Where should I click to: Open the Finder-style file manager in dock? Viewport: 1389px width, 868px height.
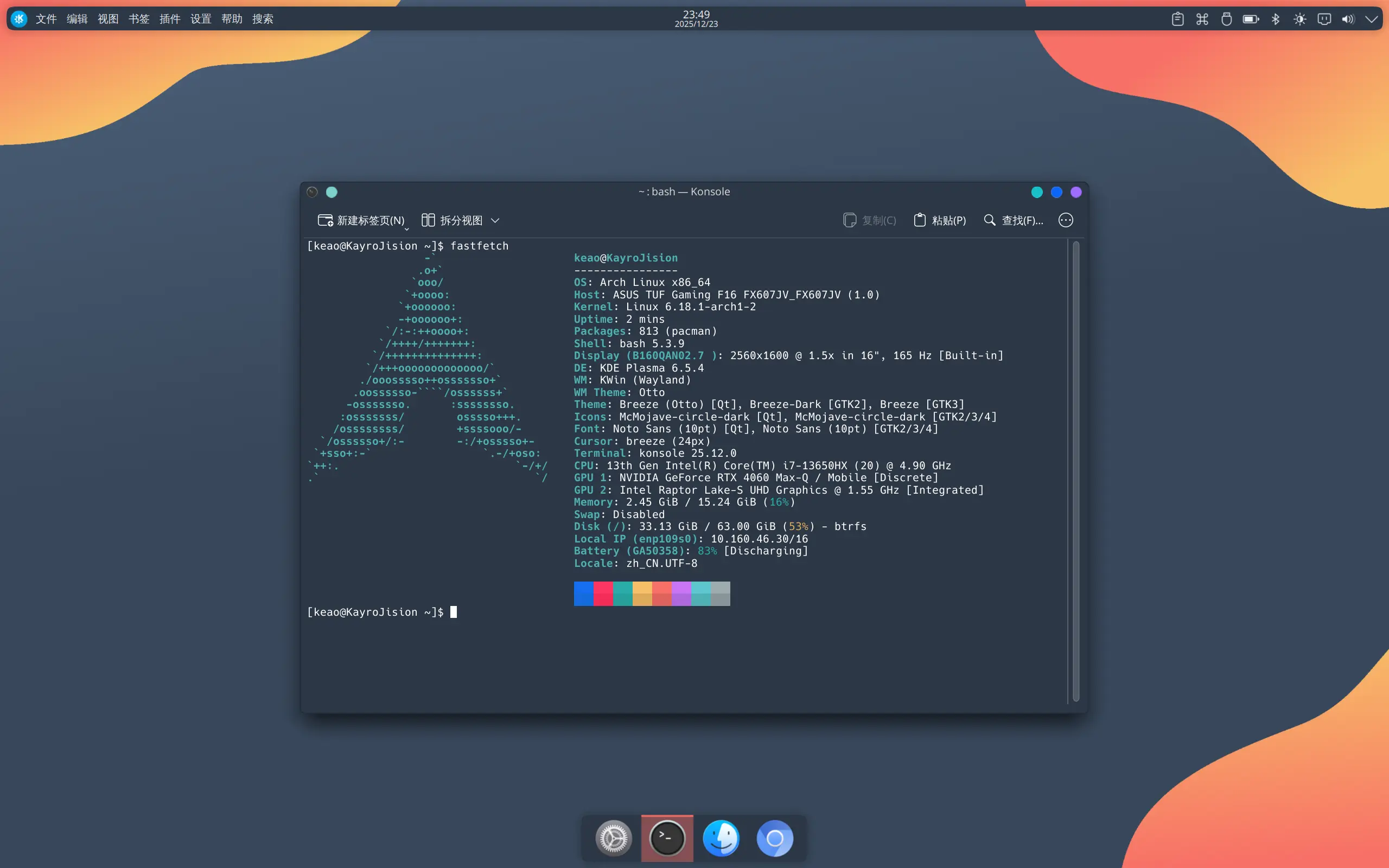721,838
